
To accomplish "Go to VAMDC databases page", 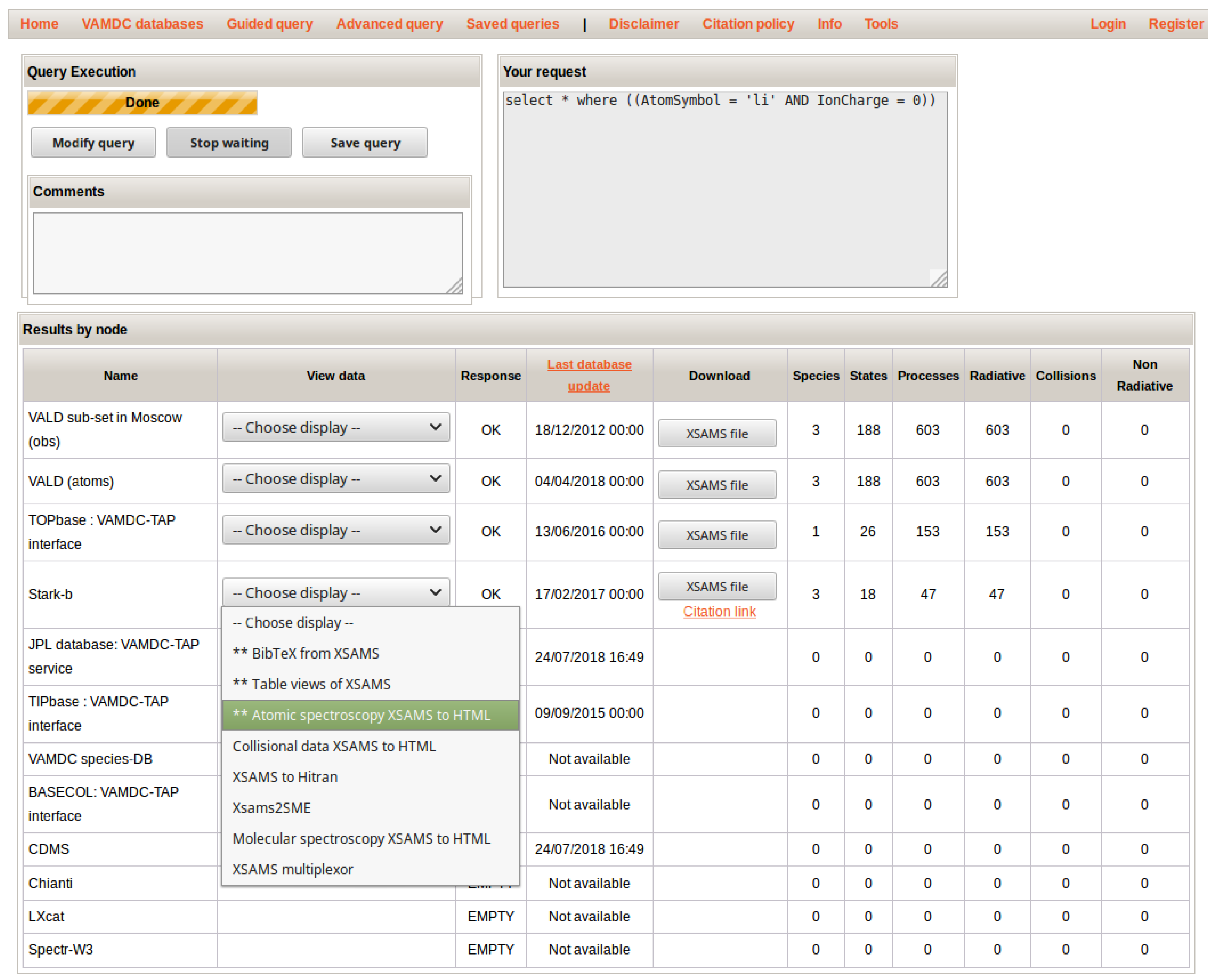I will (x=142, y=24).
